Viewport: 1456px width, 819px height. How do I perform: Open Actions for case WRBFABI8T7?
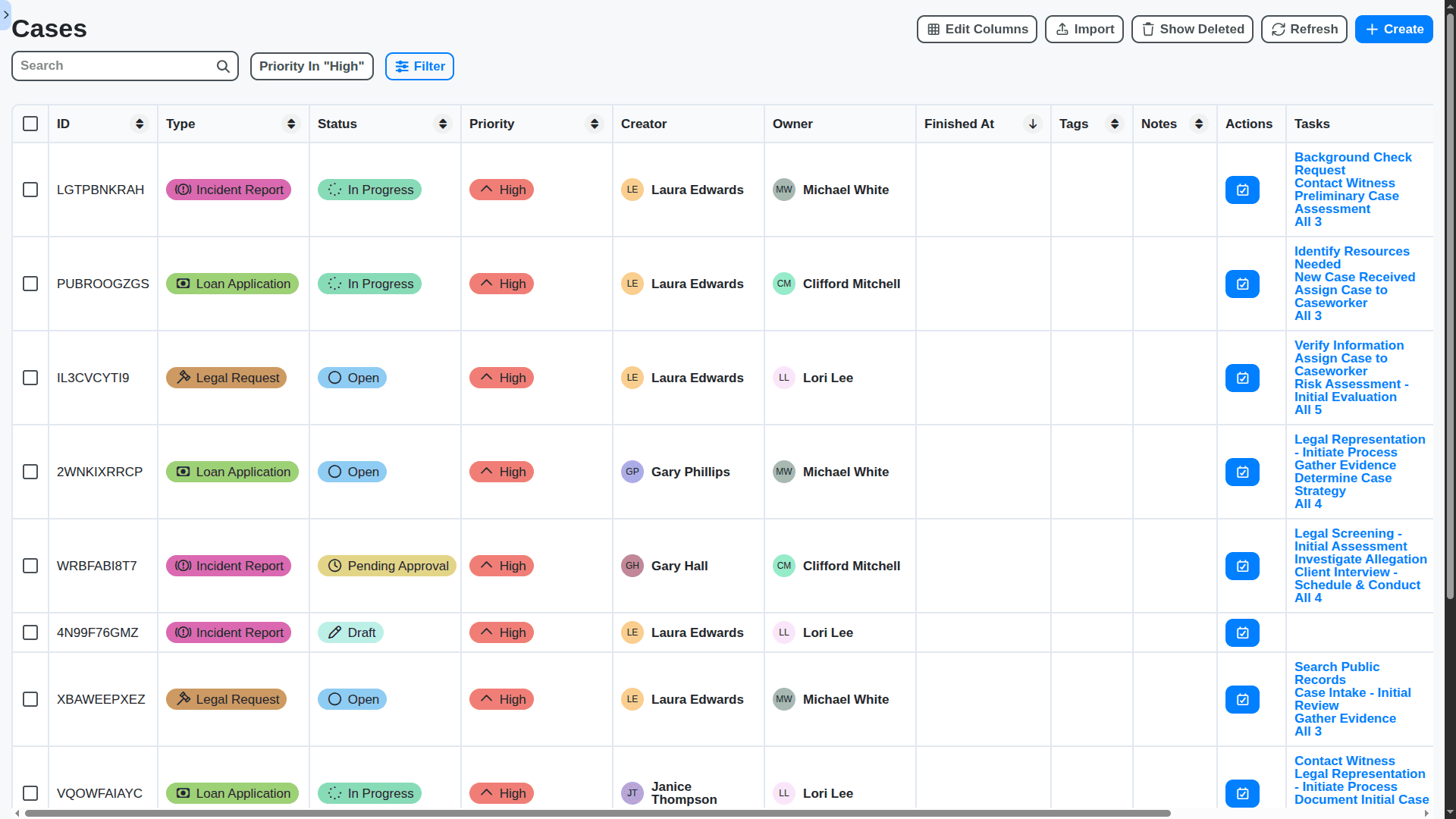coord(1241,566)
